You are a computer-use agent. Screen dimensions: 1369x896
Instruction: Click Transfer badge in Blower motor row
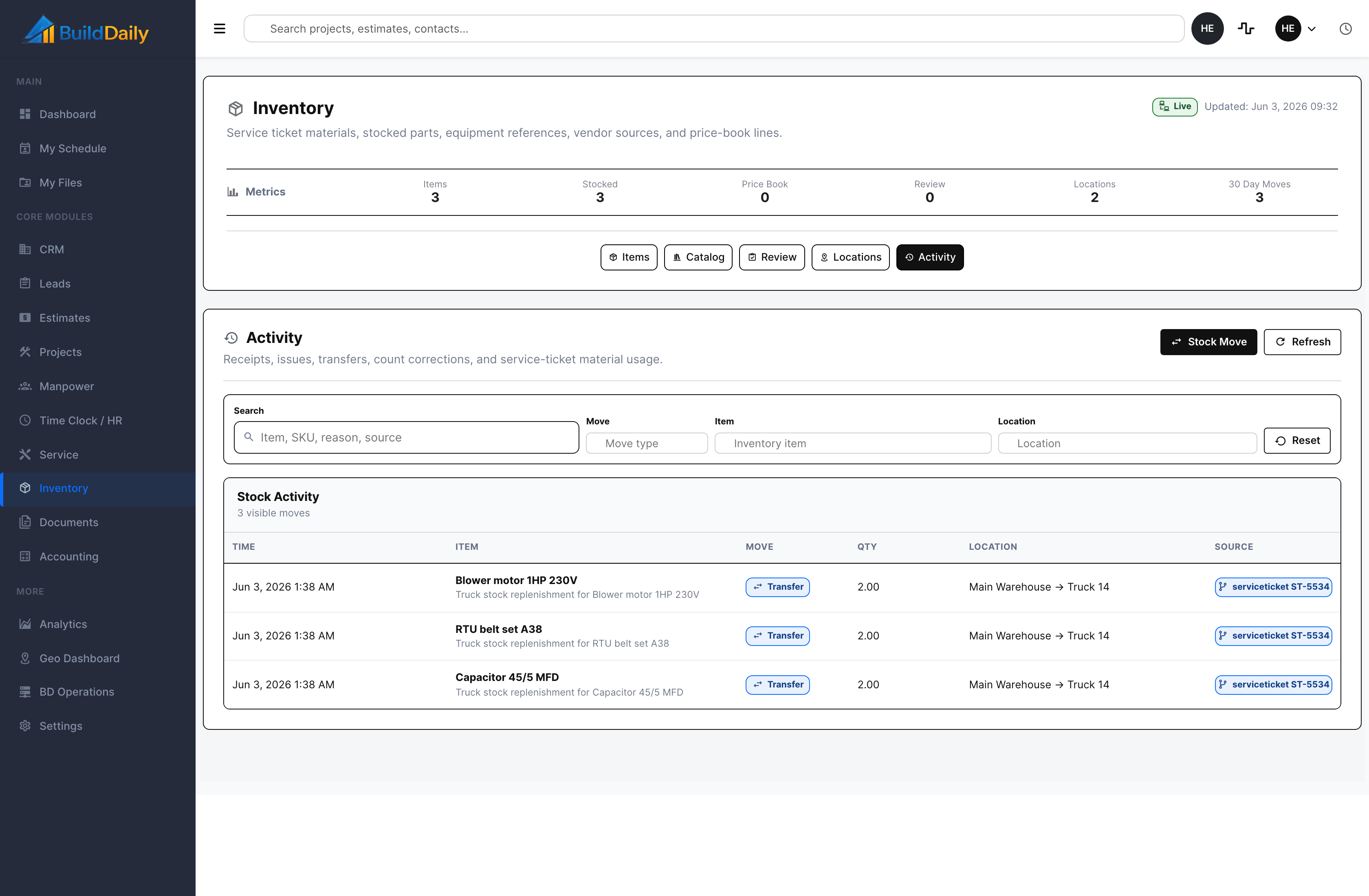click(x=777, y=587)
